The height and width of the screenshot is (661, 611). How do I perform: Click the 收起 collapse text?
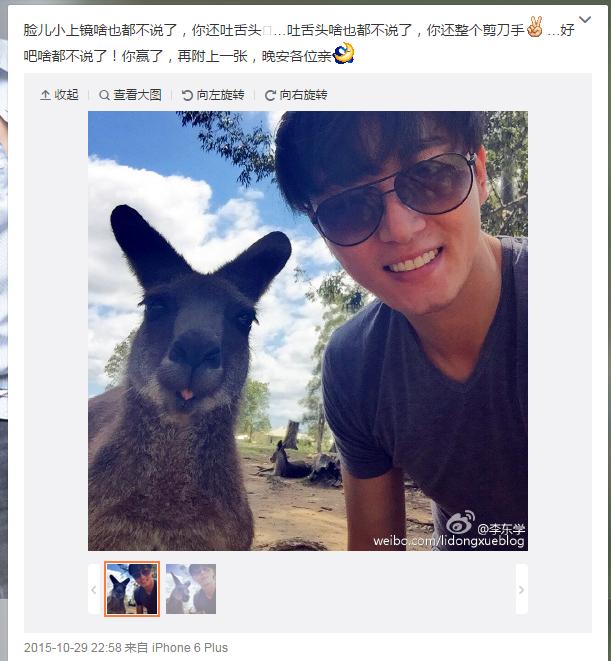(66, 95)
